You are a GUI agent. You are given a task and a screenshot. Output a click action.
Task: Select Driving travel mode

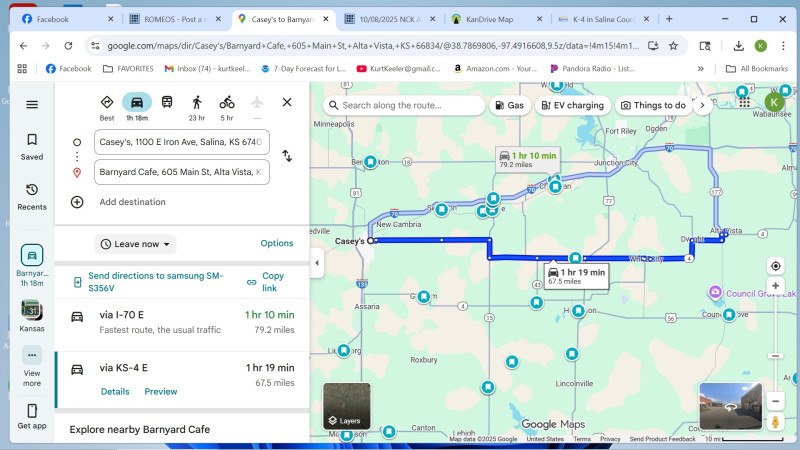pyautogui.click(x=137, y=107)
